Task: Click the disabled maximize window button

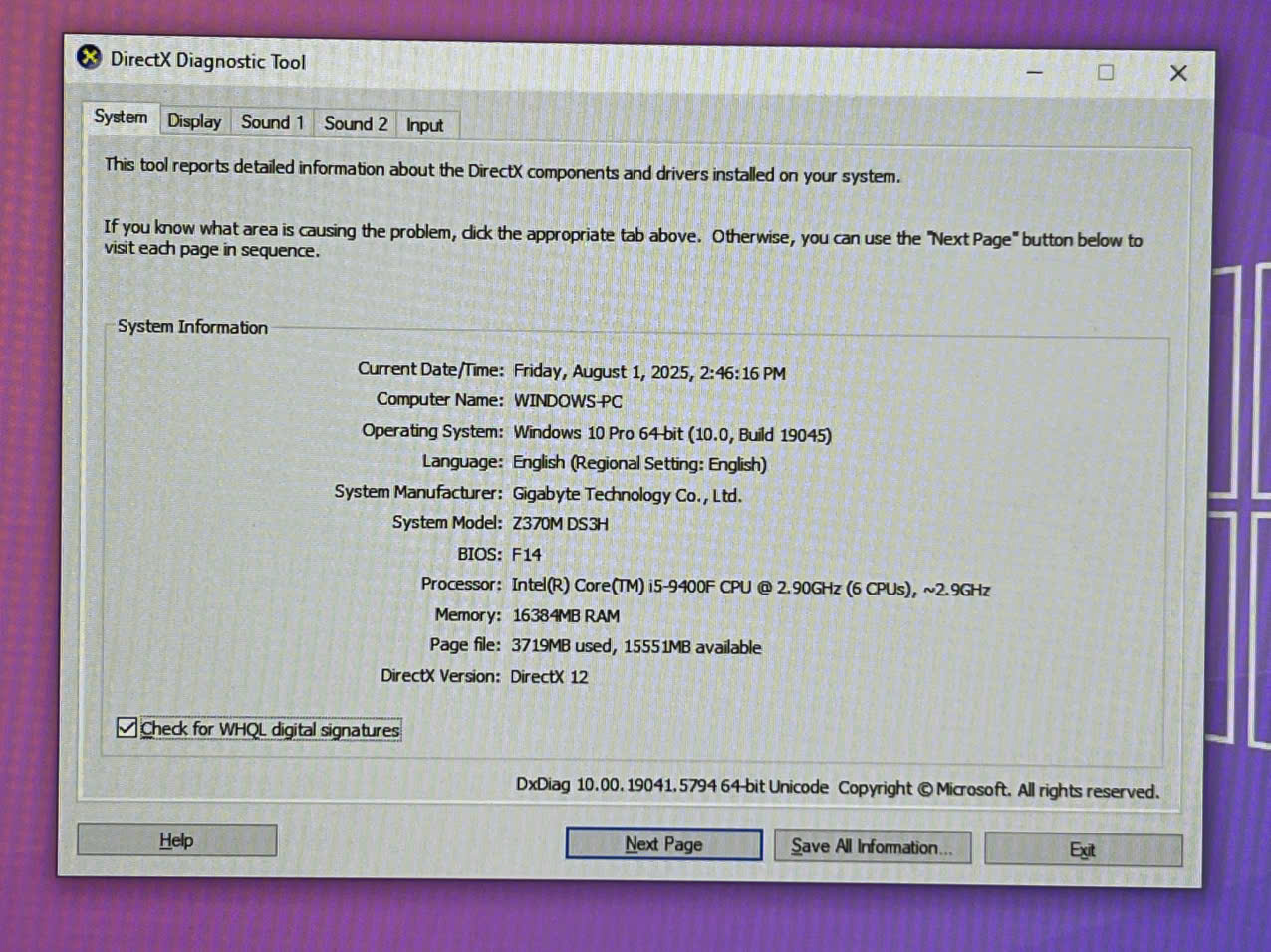Action: click(x=1106, y=72)
